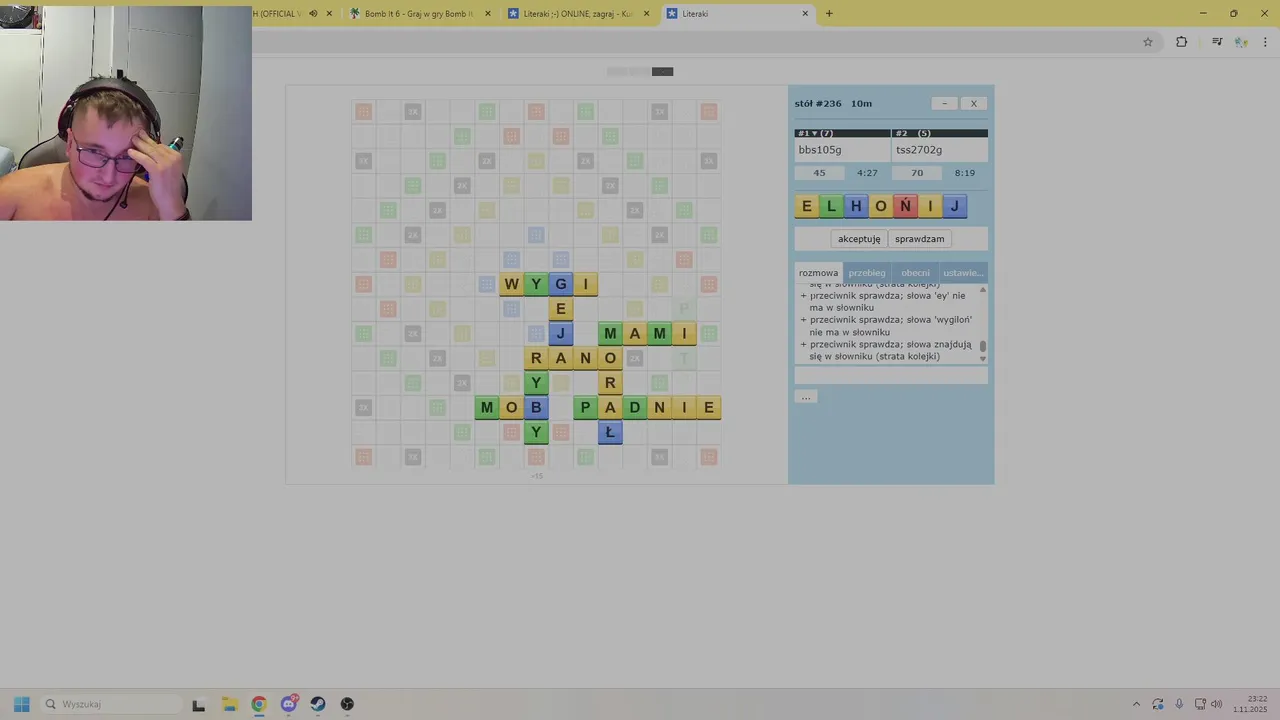Collapse the game table panel with the dash button
The width and height of the screenshot is (1280, 720).
(944, 103)
